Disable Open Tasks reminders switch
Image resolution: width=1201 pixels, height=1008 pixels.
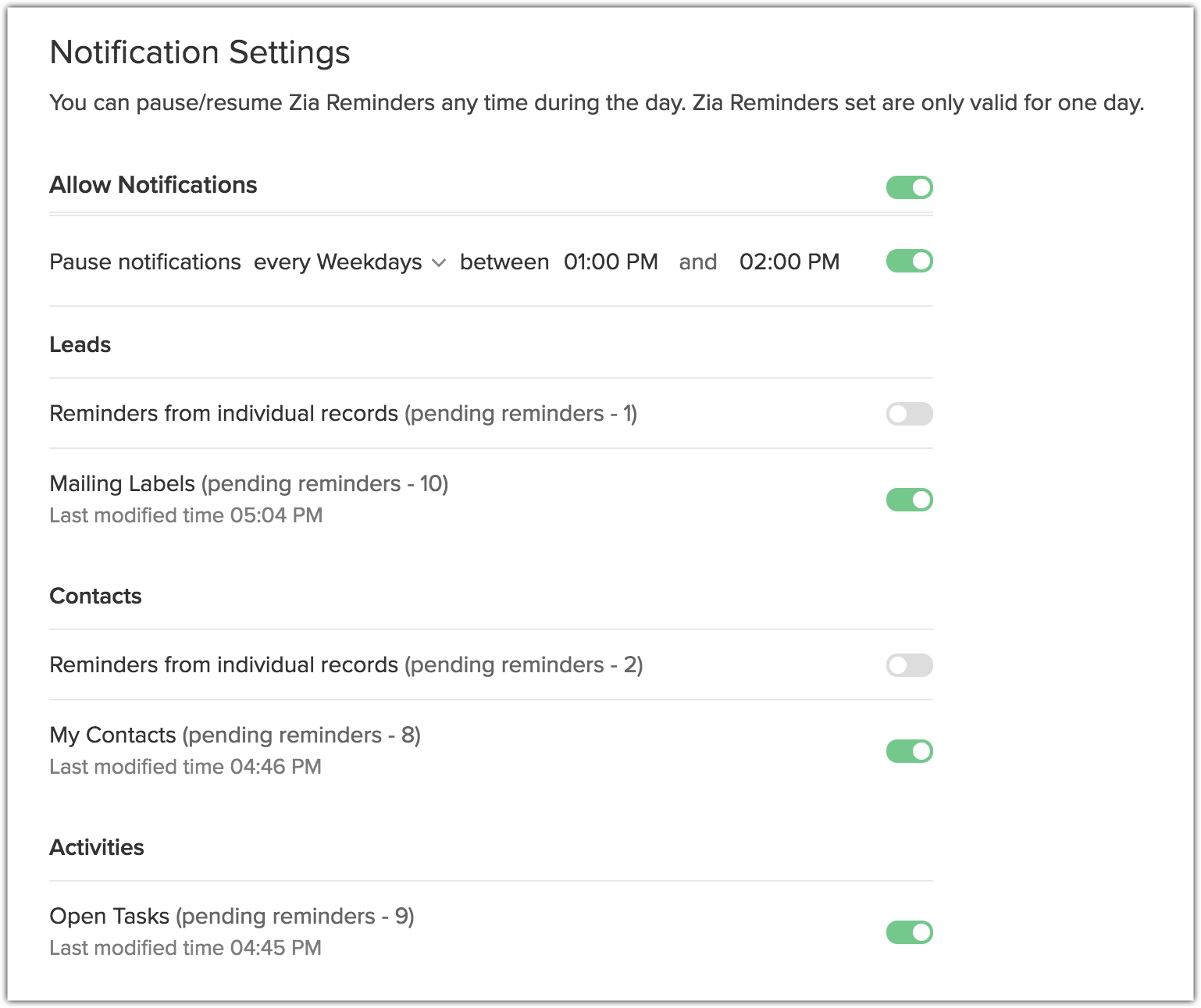[909, 932]
